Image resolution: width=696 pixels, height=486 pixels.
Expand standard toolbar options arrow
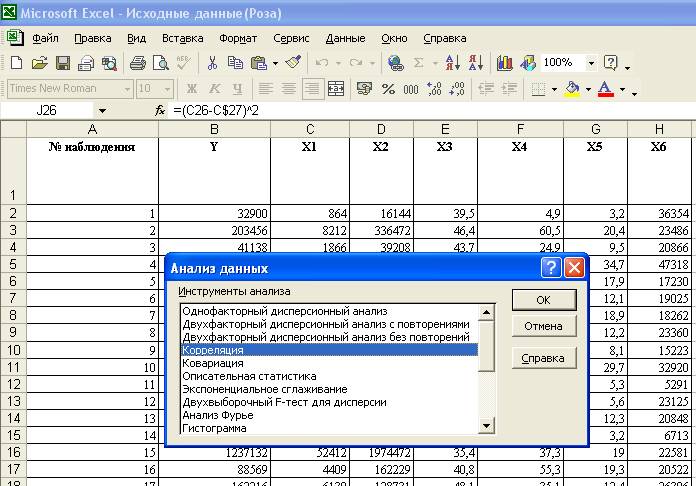628,67
